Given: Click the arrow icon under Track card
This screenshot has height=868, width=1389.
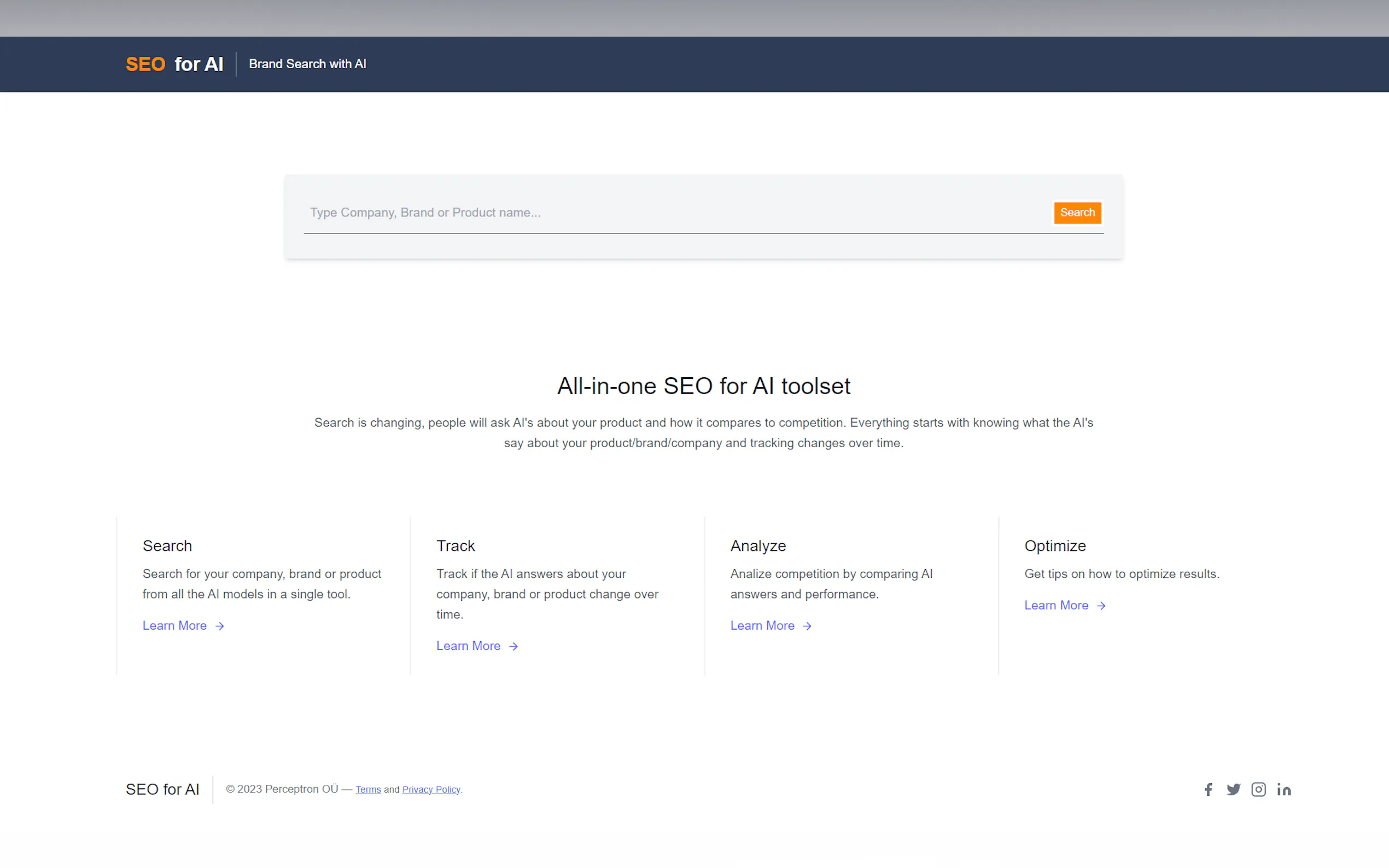Looking at the screenshot, I should [x=513, y=647].
